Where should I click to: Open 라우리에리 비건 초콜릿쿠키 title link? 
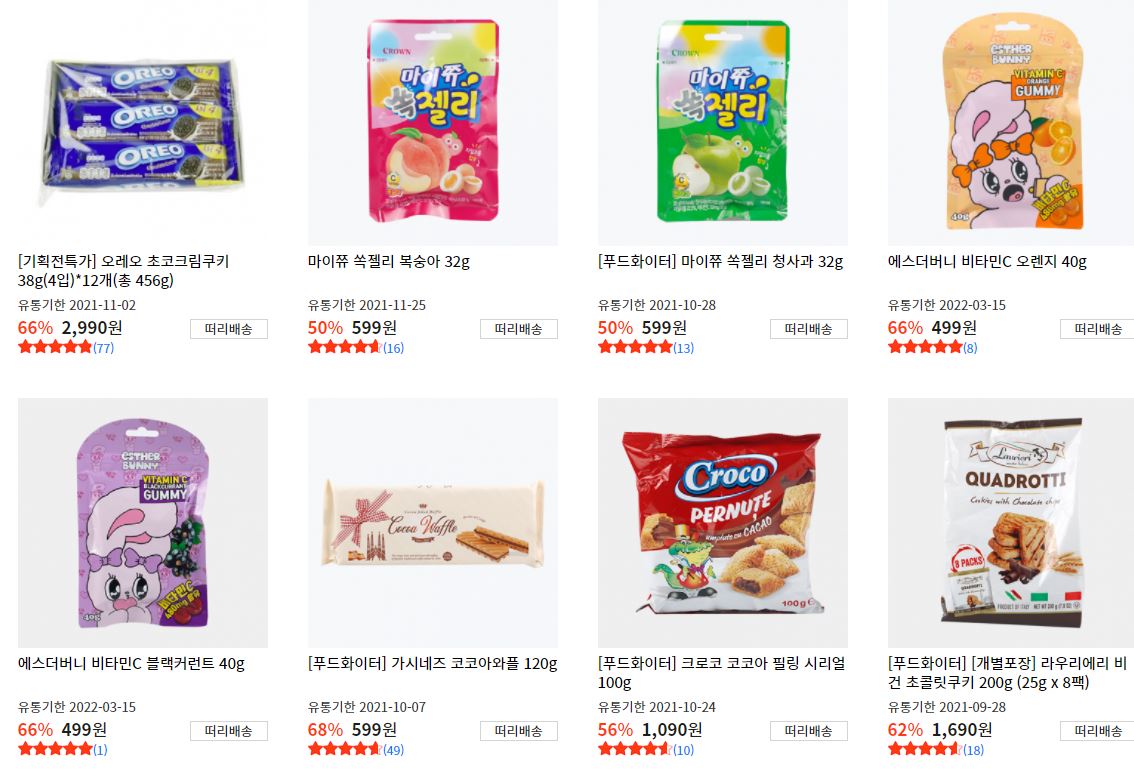[1007, 672]
